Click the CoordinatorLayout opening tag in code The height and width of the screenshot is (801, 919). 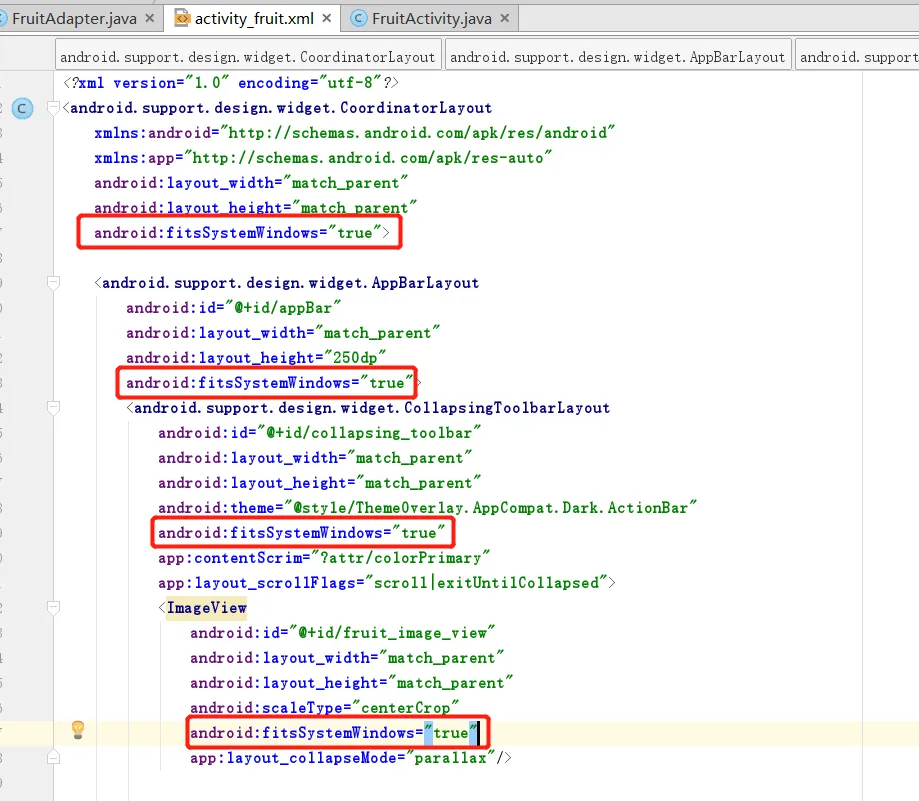click(x=277, y=108)
